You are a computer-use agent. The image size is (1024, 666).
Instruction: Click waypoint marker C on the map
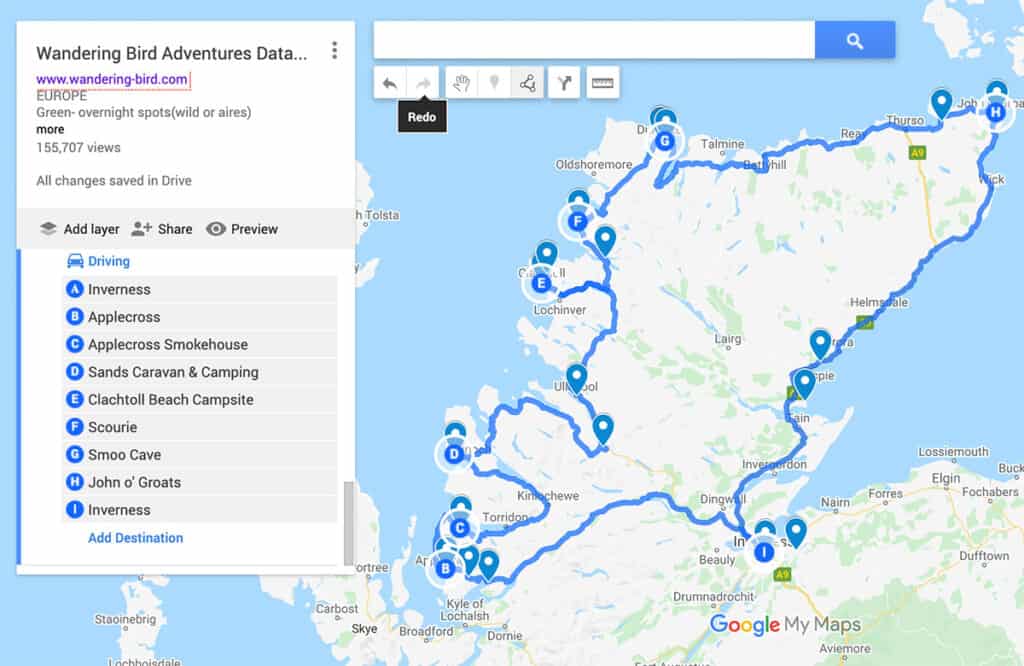click(460, 528)
